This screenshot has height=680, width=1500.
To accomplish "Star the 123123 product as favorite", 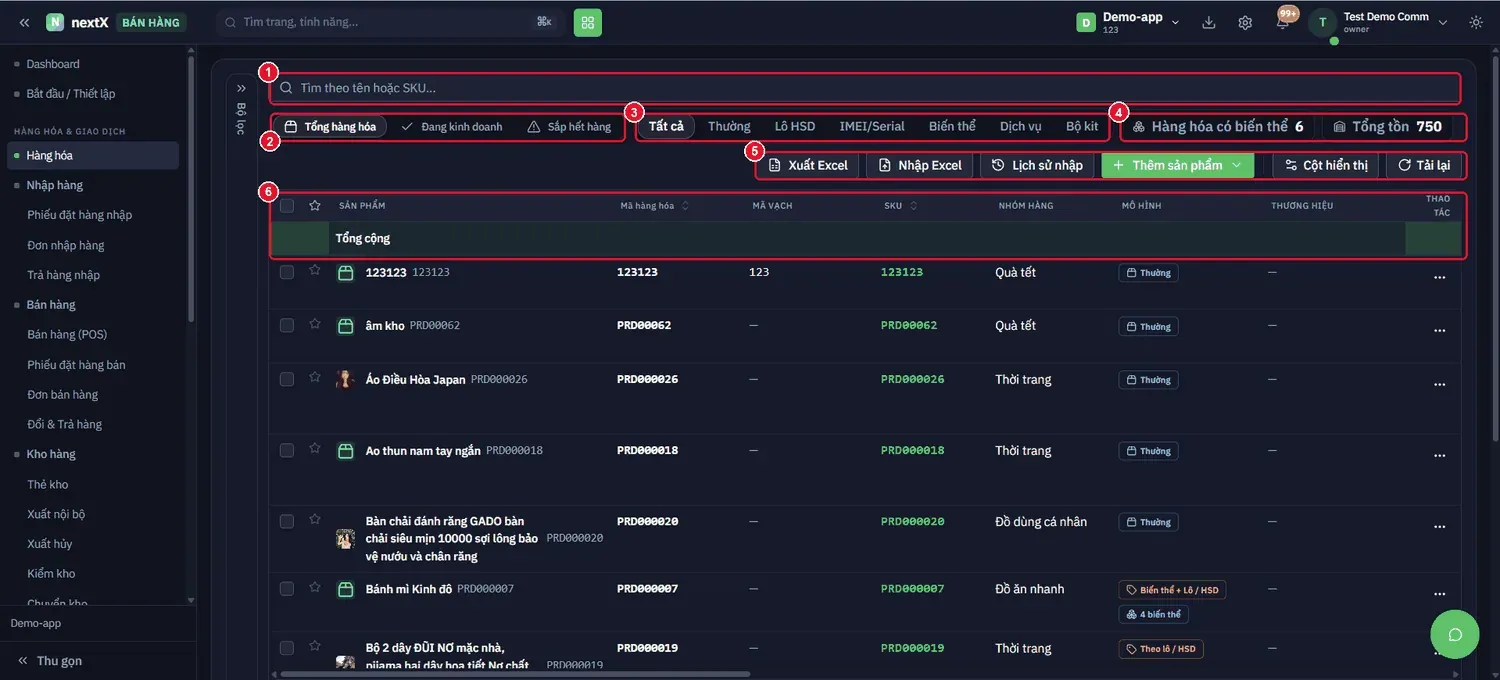I will 315,270.
